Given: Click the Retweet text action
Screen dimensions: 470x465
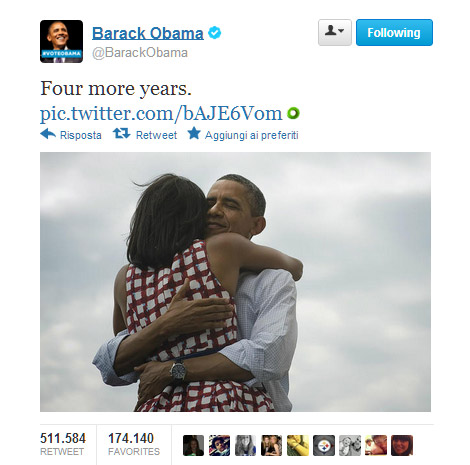Looking at the screenshot, I should 156,135.
